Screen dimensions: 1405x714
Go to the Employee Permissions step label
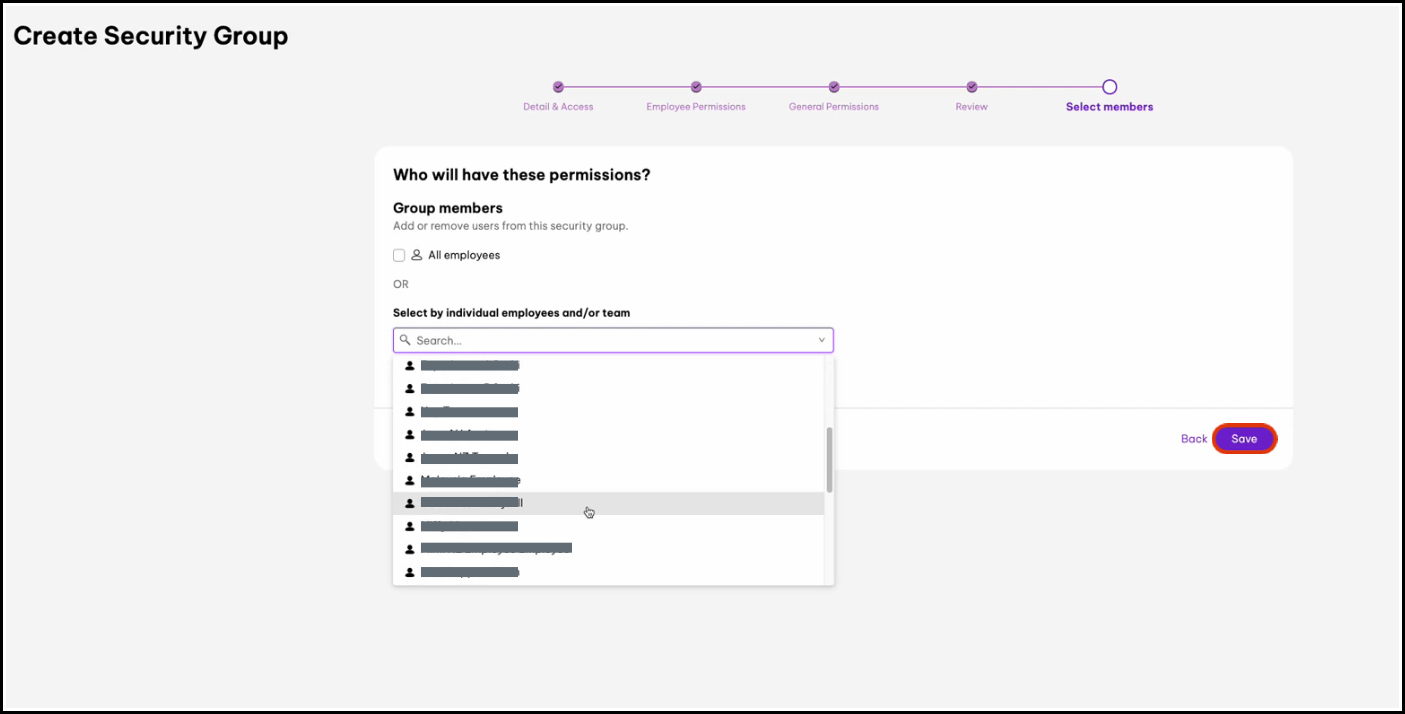695,107
